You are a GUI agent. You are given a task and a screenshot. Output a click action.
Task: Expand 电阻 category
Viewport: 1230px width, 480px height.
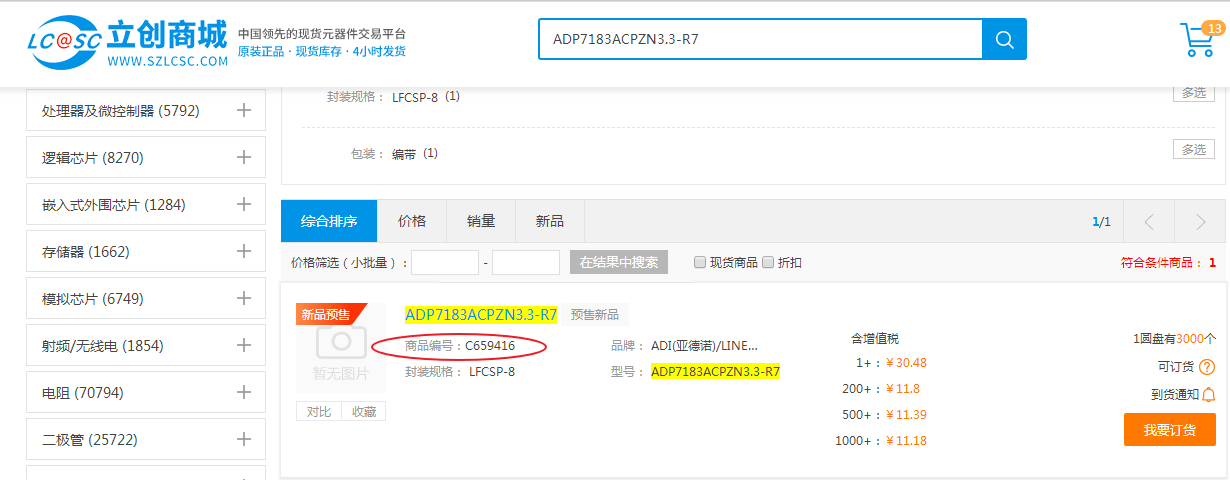coord(243,392)
